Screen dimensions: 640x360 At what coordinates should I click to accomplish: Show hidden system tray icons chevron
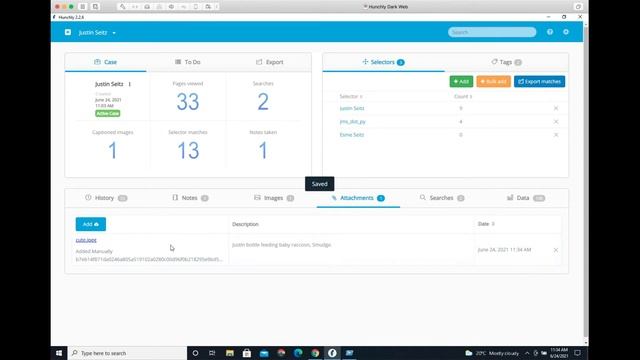527,353
